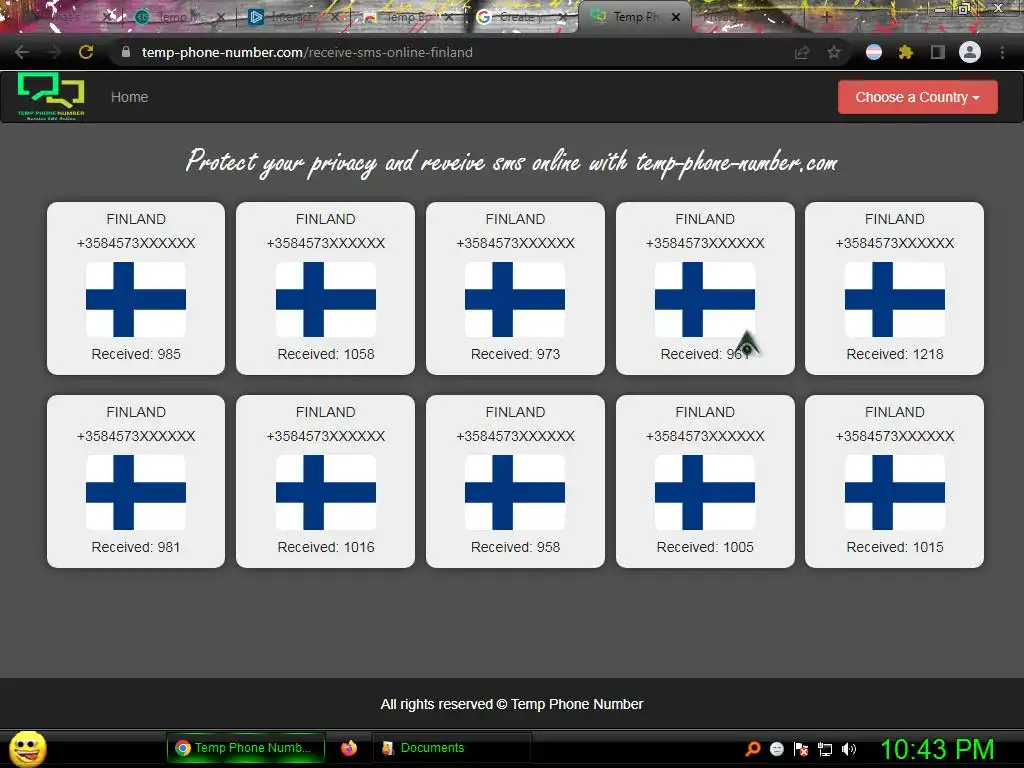The image size is (1024, 768).
Task: Go to the Home nav link
Action: (129, 97)
